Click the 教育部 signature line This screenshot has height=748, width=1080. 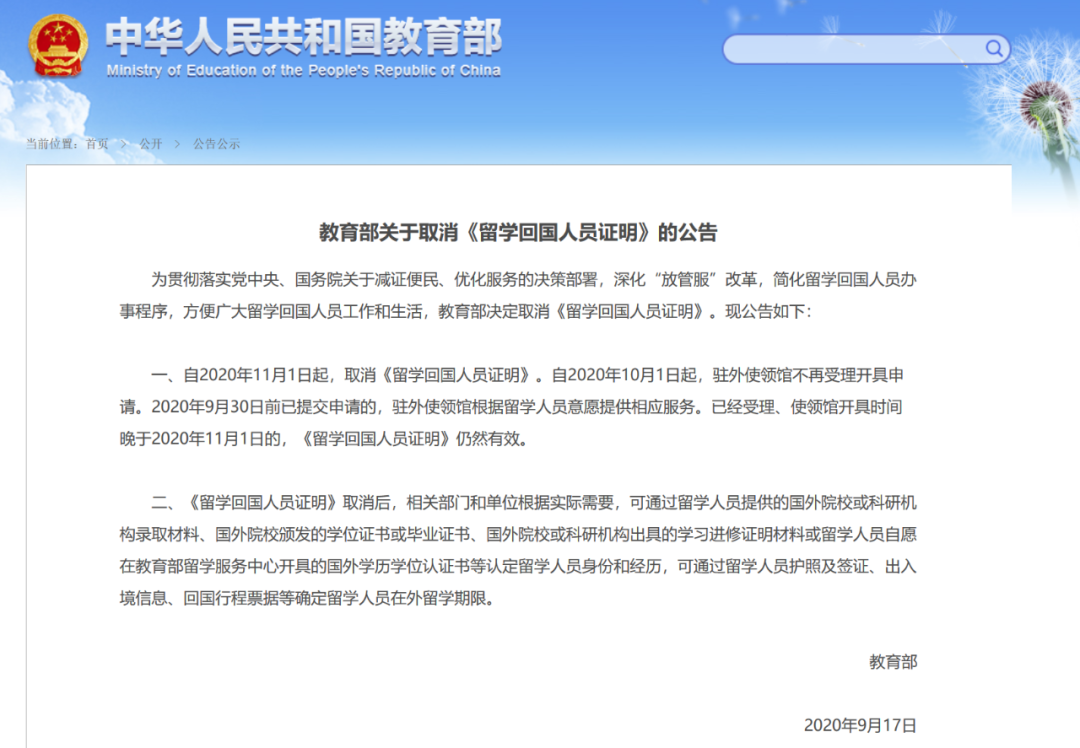[x=893, y=662]
